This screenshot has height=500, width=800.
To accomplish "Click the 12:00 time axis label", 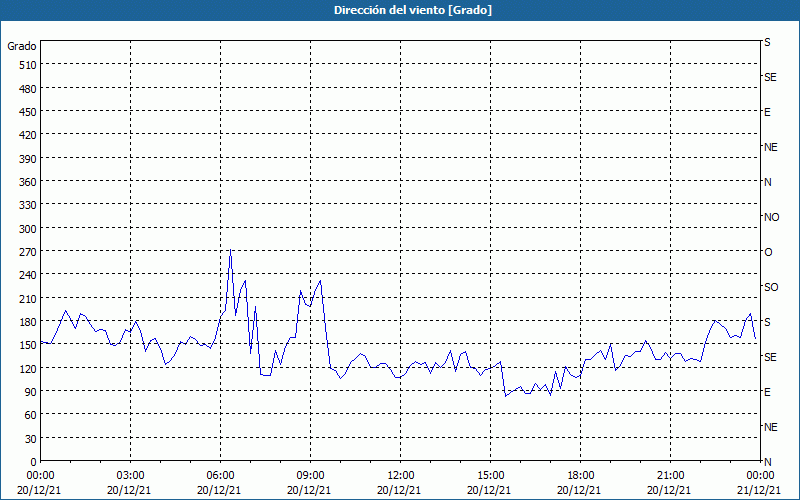I will tap(401, 476).
